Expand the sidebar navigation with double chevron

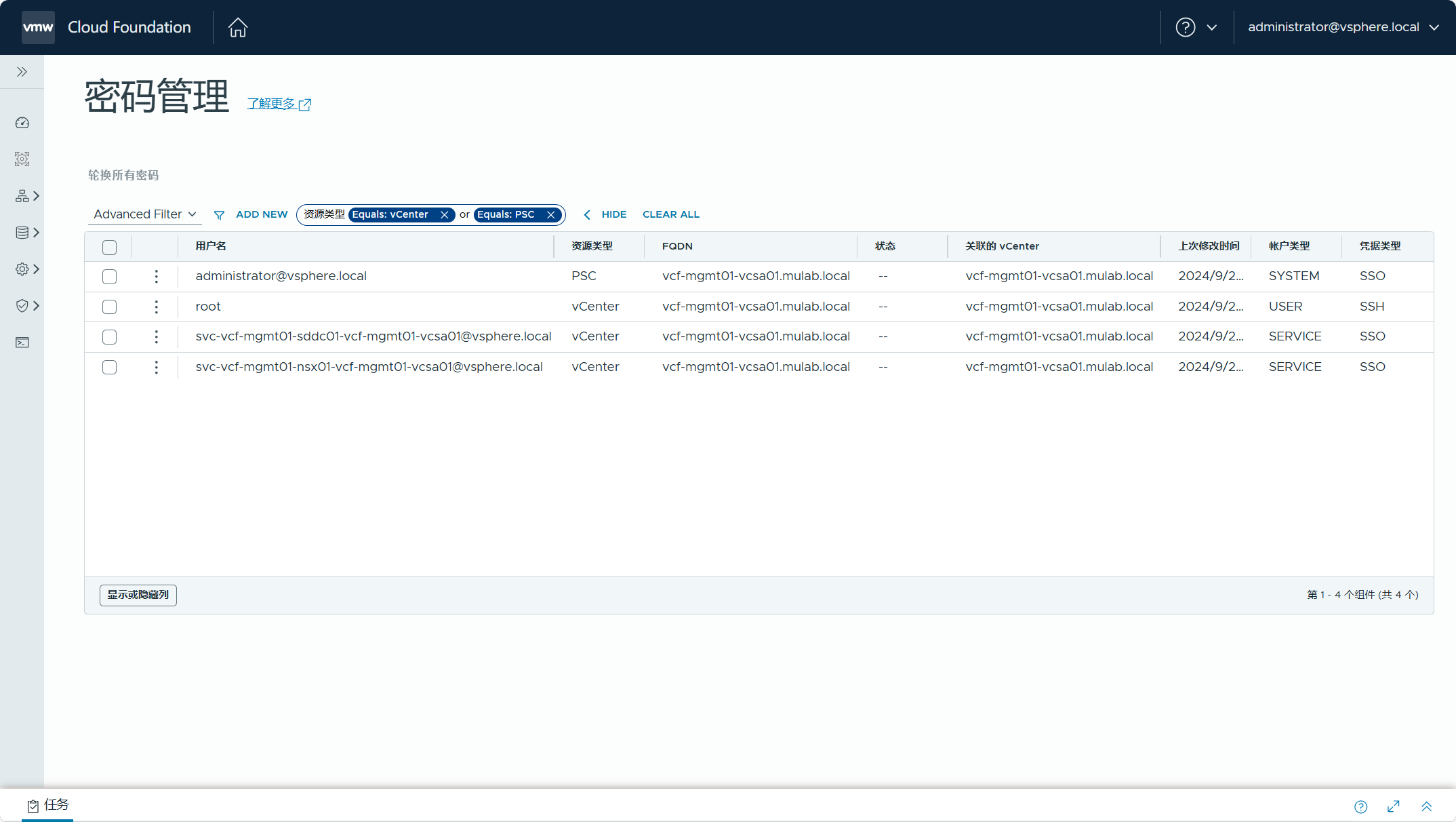pos(22,72)
